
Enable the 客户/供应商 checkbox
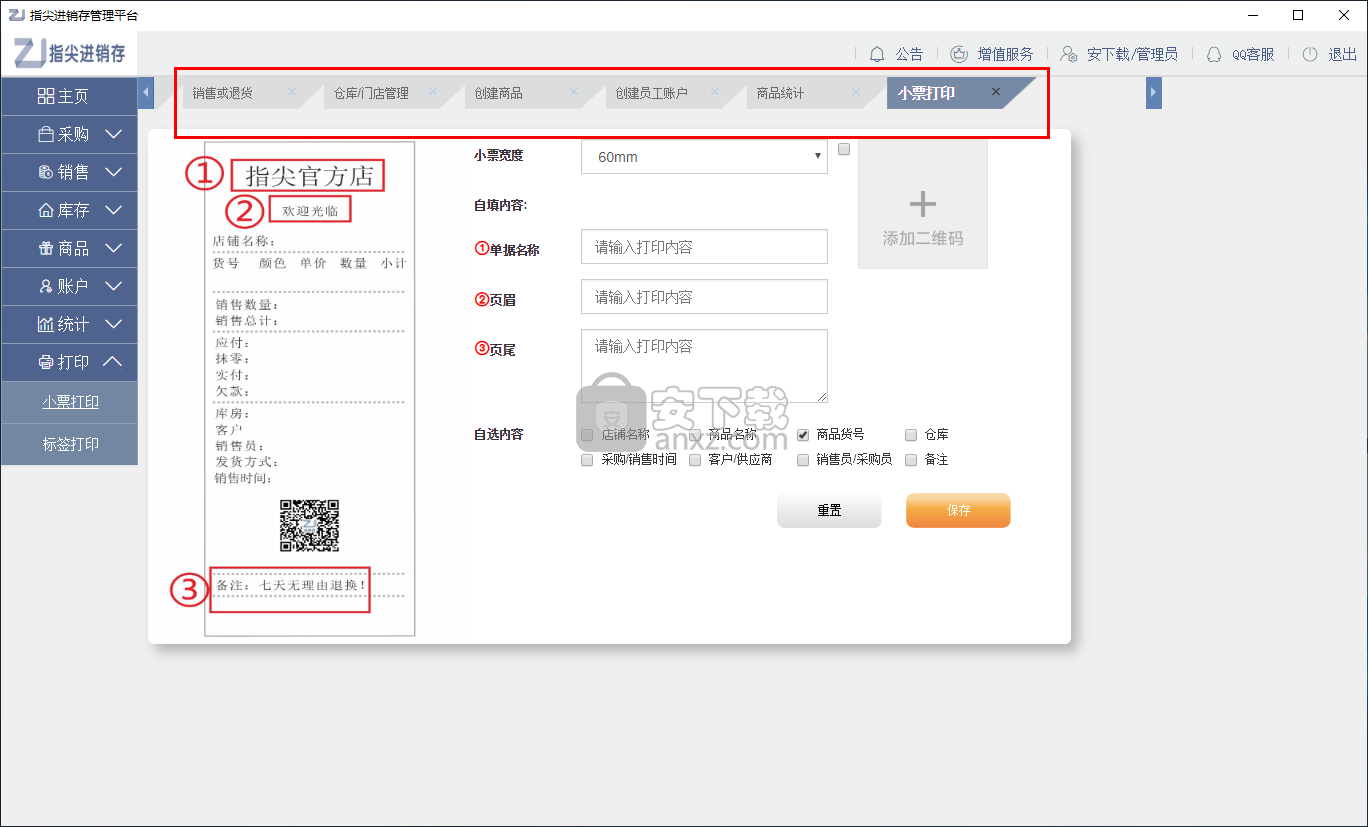point(695,460)
